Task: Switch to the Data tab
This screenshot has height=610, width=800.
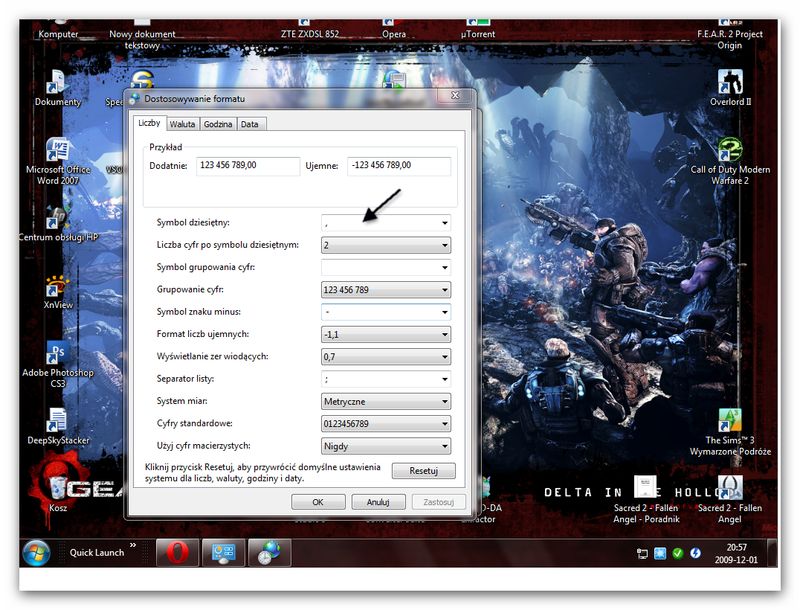Action: (x=249, y=124)
